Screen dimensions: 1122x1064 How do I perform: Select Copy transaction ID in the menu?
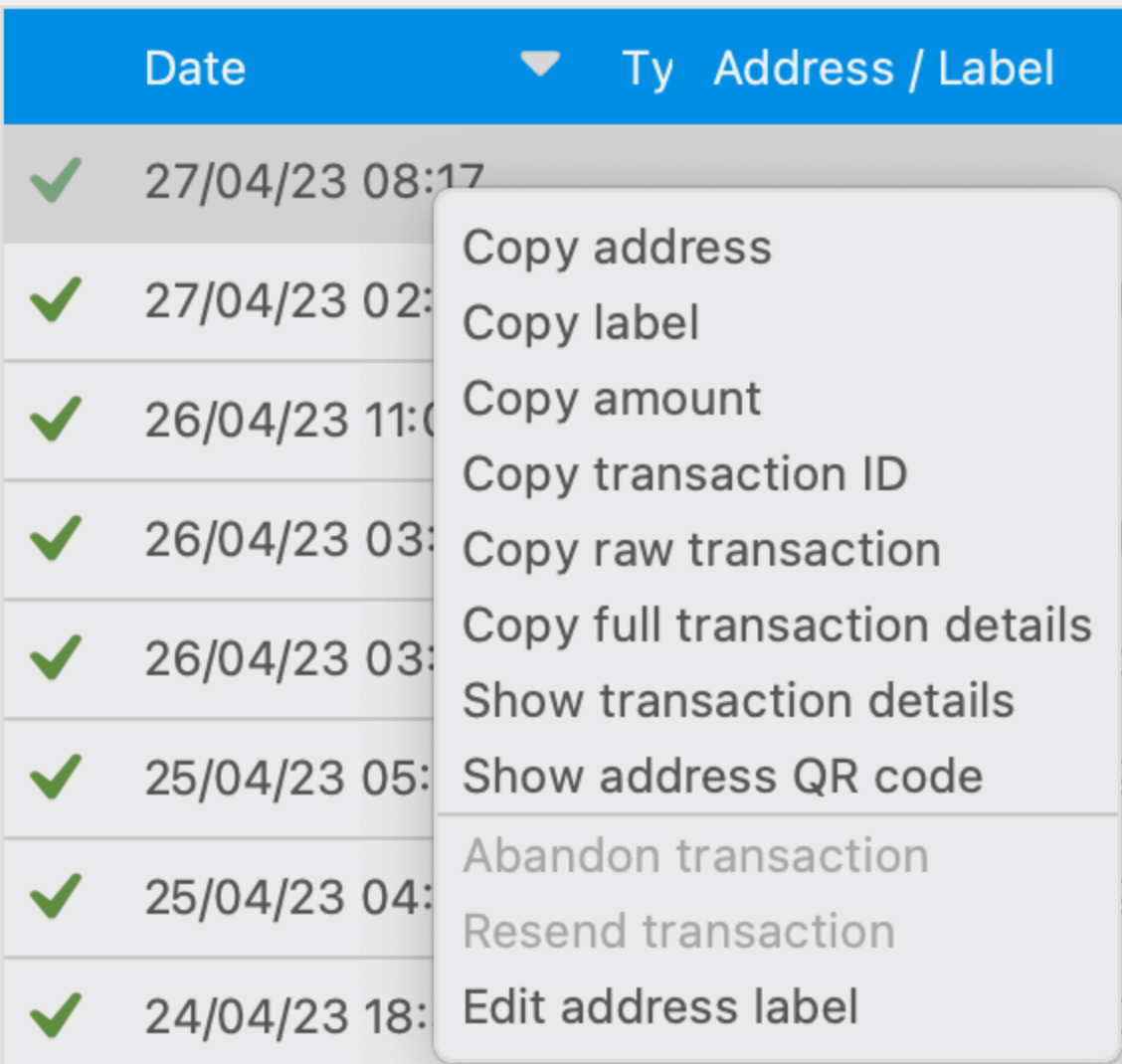683,474
